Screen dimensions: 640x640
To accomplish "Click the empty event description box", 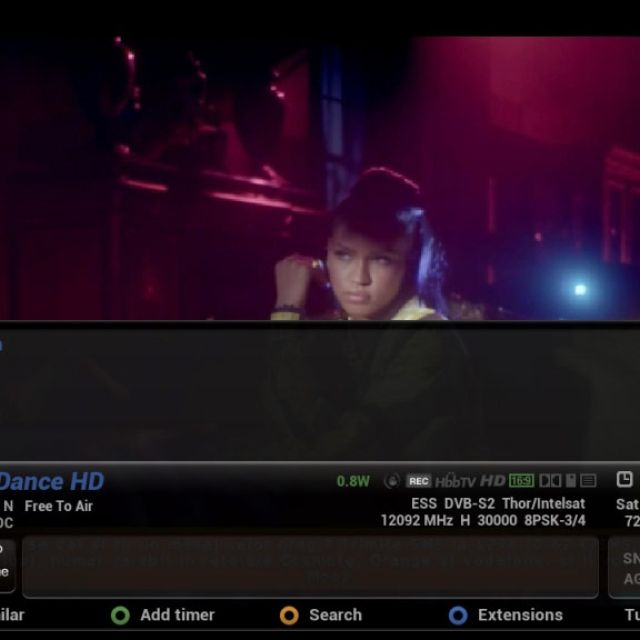I will click(x=311, y=567).
